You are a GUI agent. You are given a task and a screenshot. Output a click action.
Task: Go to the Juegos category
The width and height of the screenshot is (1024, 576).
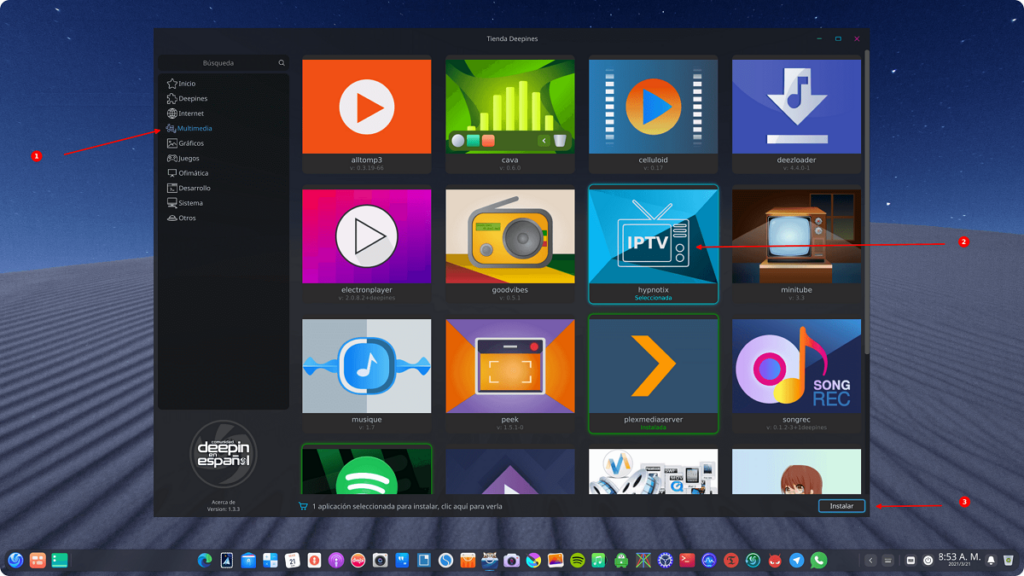coord(184,158)
